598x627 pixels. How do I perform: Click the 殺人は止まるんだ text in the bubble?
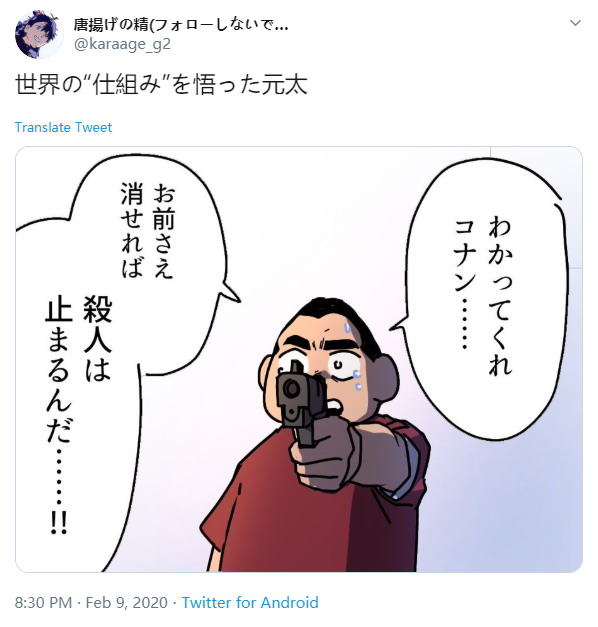click(x=78, y=416)
